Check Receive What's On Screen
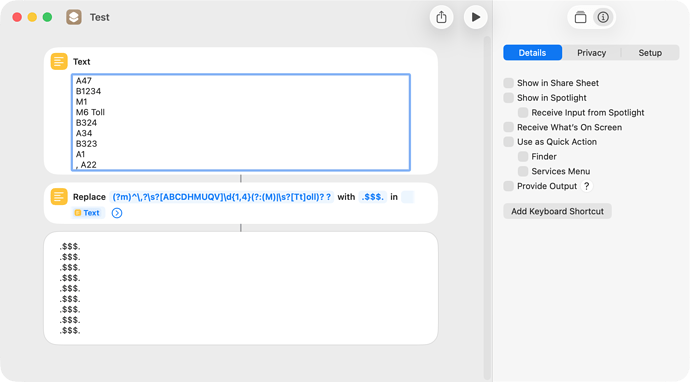This screenshot has width=690, height=382. [509, 127]
